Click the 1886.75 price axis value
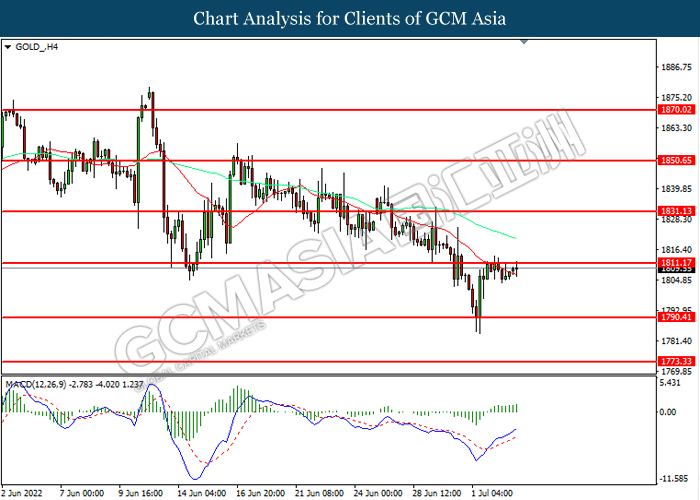 (x=676, y=67)
